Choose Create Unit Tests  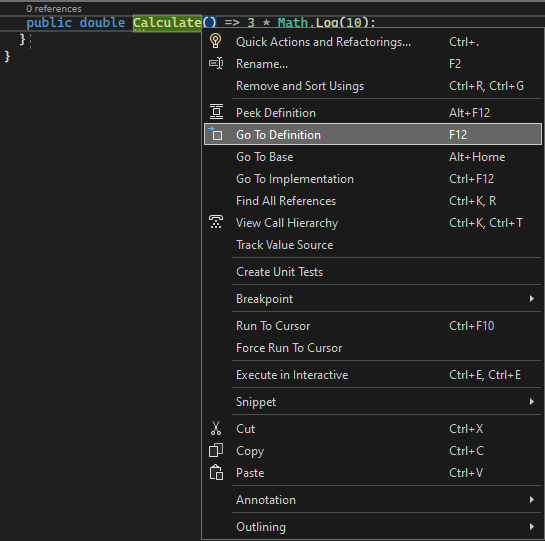click(x=373, y=272)
